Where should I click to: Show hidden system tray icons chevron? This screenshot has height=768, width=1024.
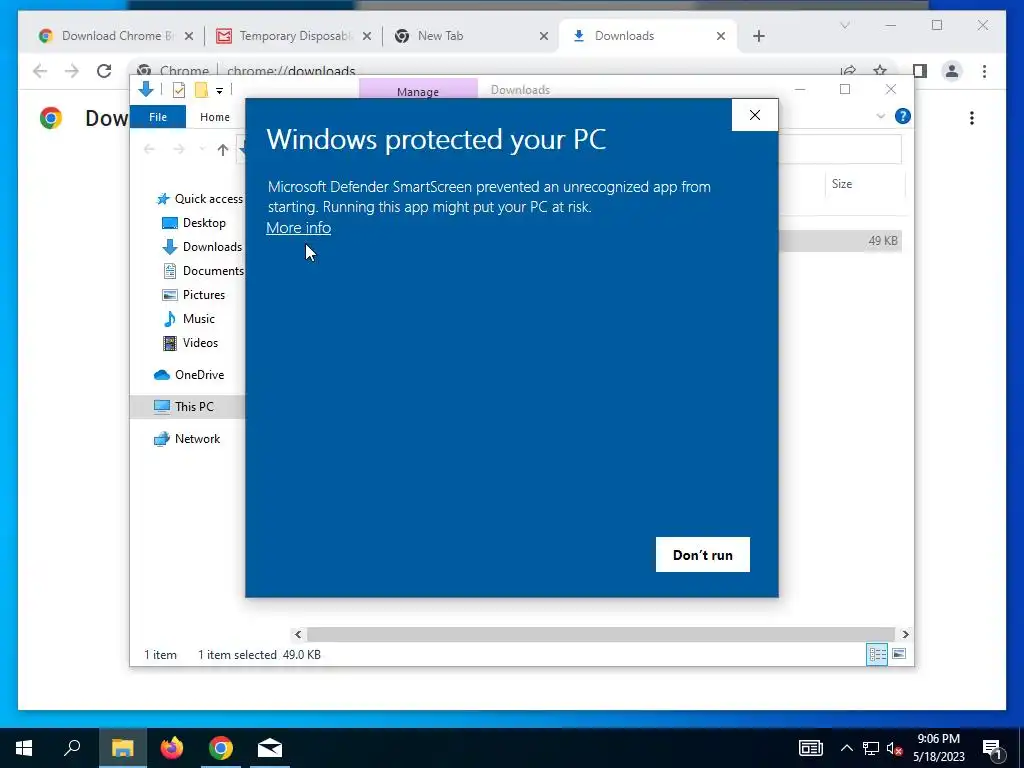846,748
